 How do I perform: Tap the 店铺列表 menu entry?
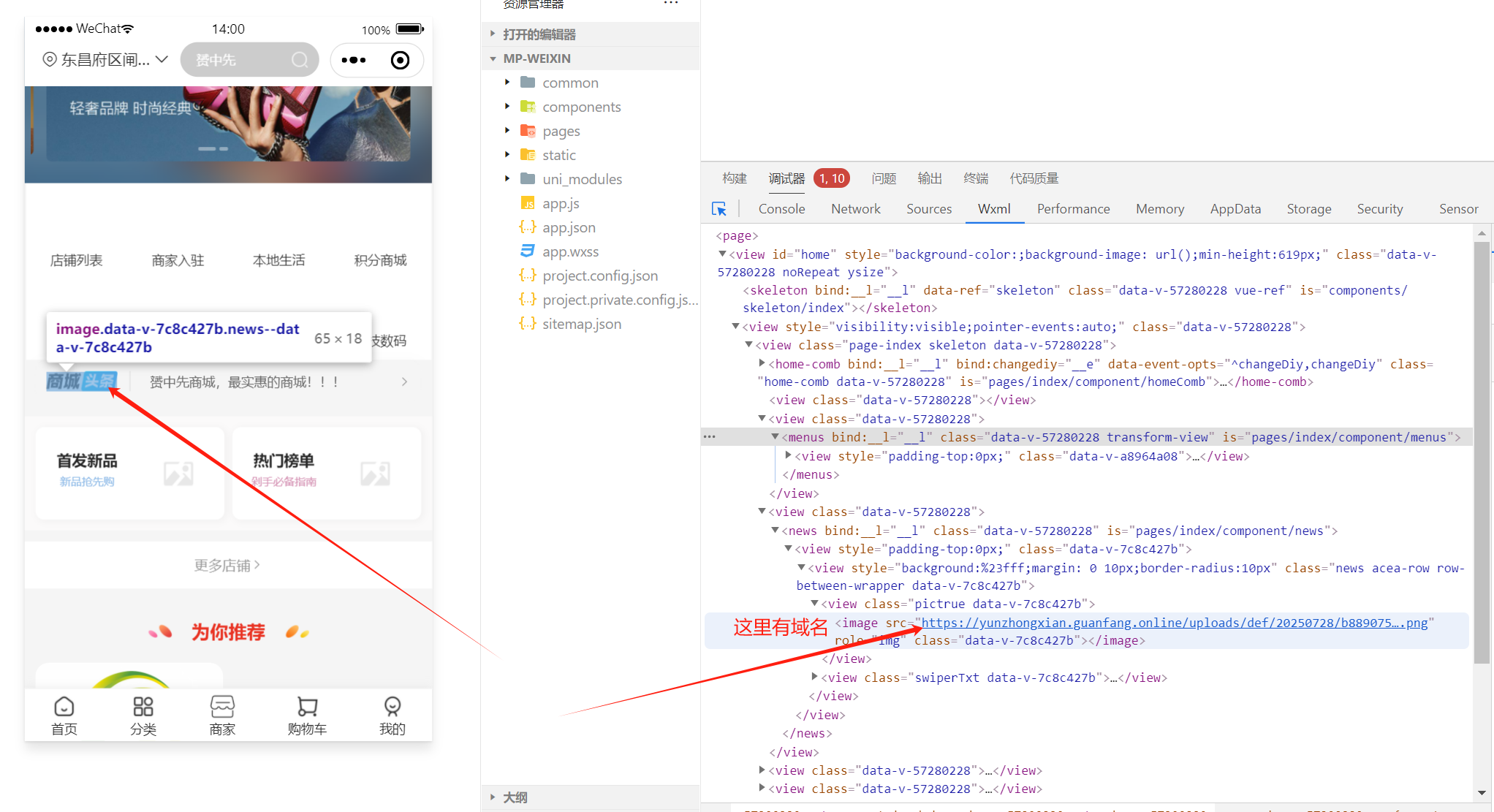pos(76,260)
